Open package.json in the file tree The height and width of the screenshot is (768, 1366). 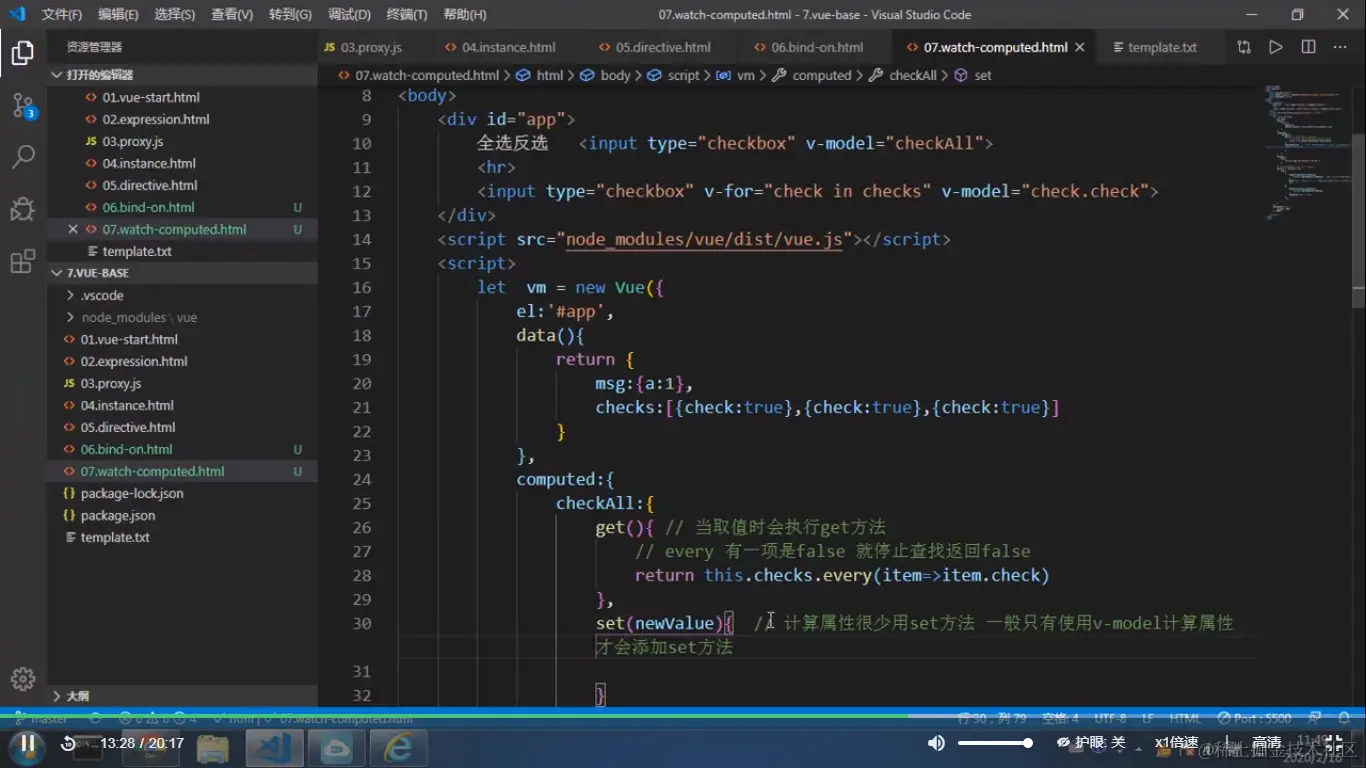tap(117, 515)
